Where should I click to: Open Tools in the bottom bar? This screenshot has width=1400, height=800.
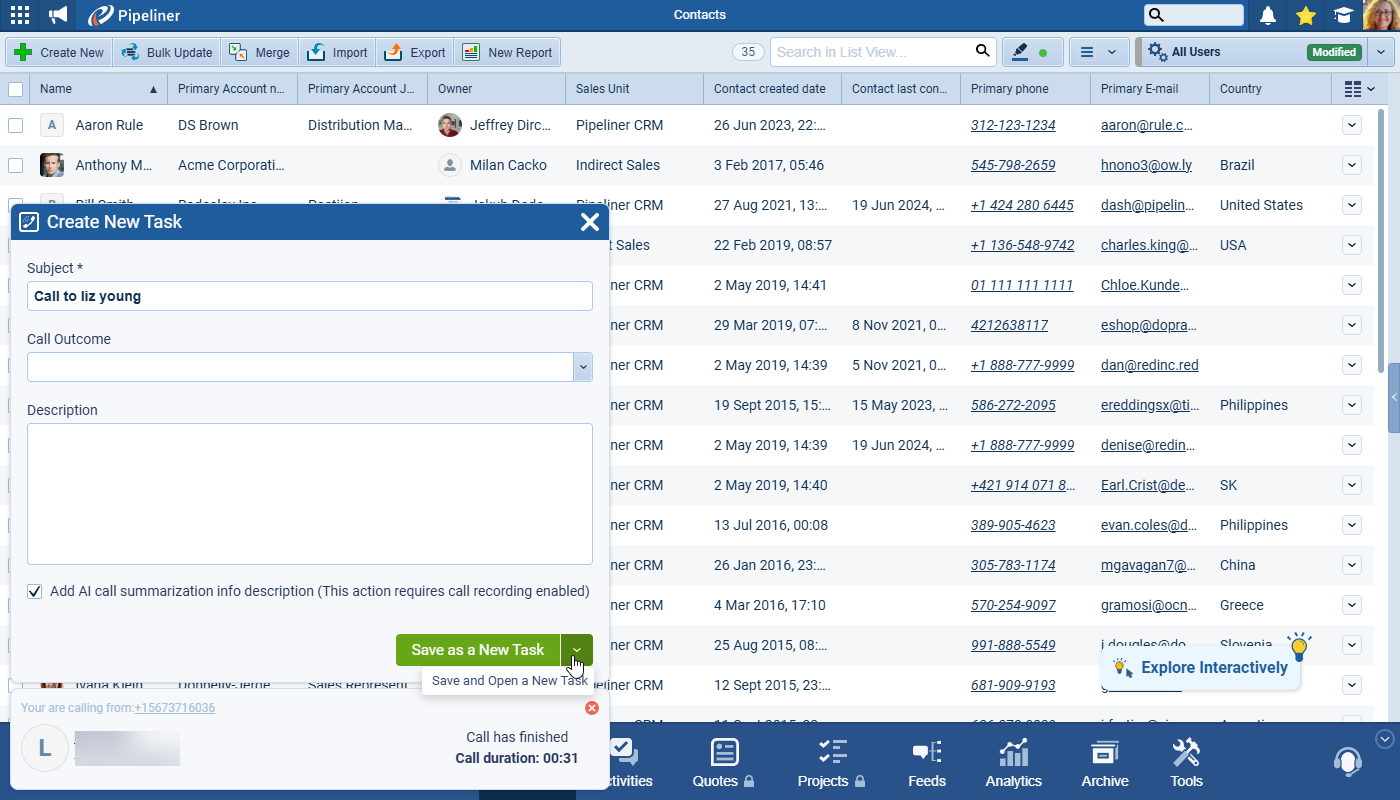[x=1186, y=764]
